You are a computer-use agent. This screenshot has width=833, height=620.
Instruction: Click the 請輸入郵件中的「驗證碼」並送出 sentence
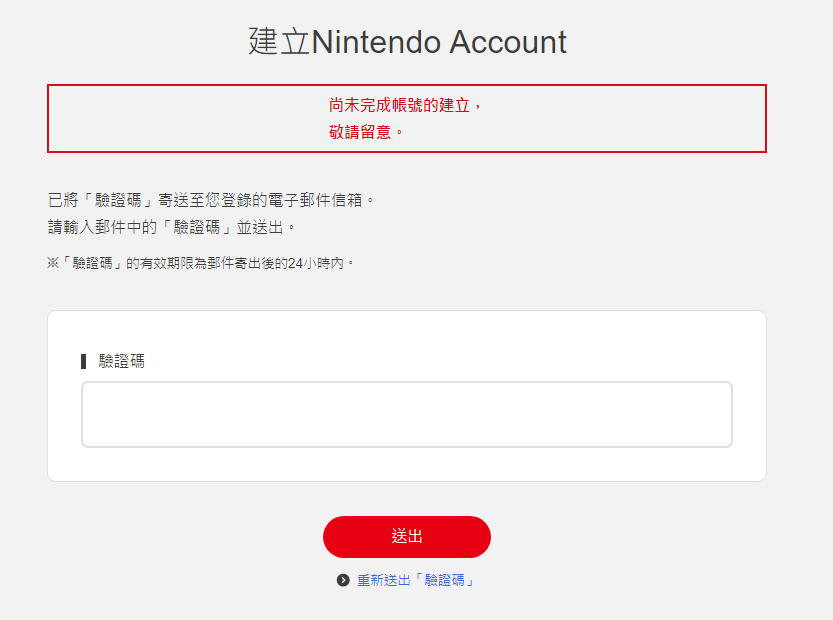172,226
